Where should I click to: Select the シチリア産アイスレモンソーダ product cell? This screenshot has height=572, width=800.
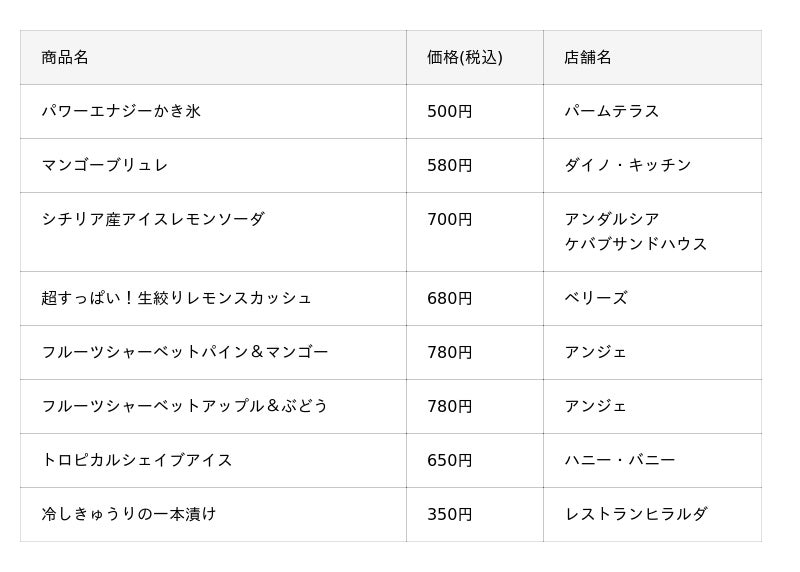click(153, 220)
